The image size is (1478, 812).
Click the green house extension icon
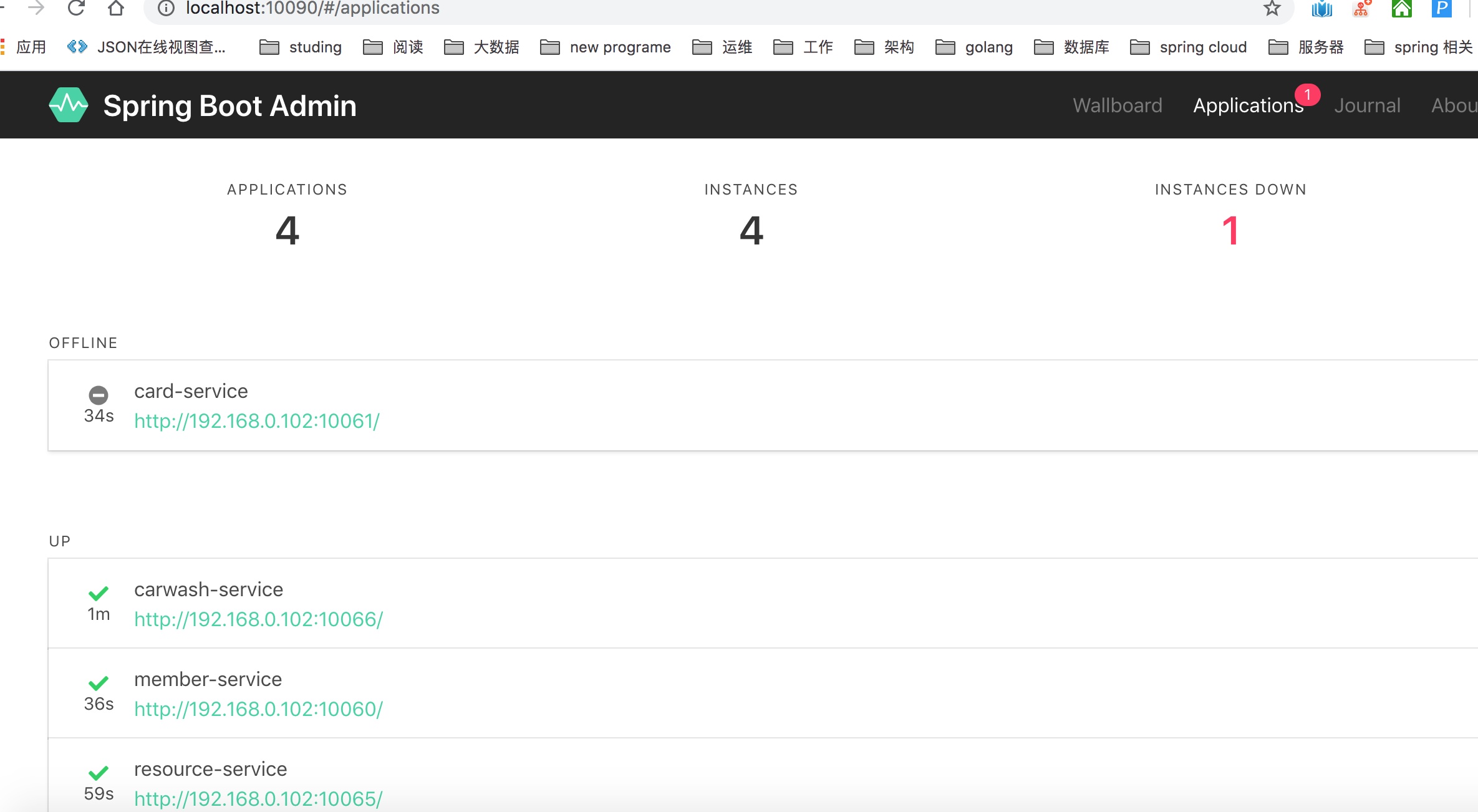click(1401, 8)
